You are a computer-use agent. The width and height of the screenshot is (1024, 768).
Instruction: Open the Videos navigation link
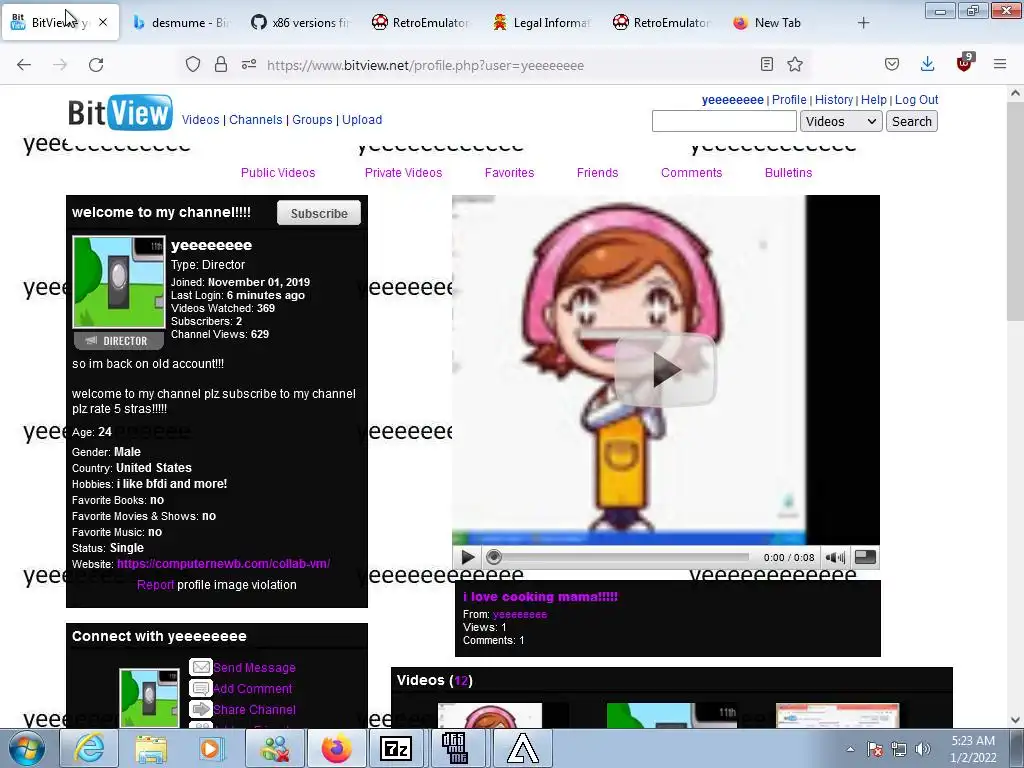click(200, 120)
